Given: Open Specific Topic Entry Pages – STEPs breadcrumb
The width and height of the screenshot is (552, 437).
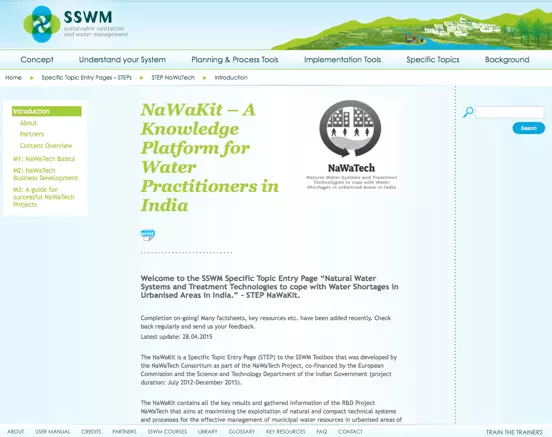Looking at the screenshot, I should point(87,77).
